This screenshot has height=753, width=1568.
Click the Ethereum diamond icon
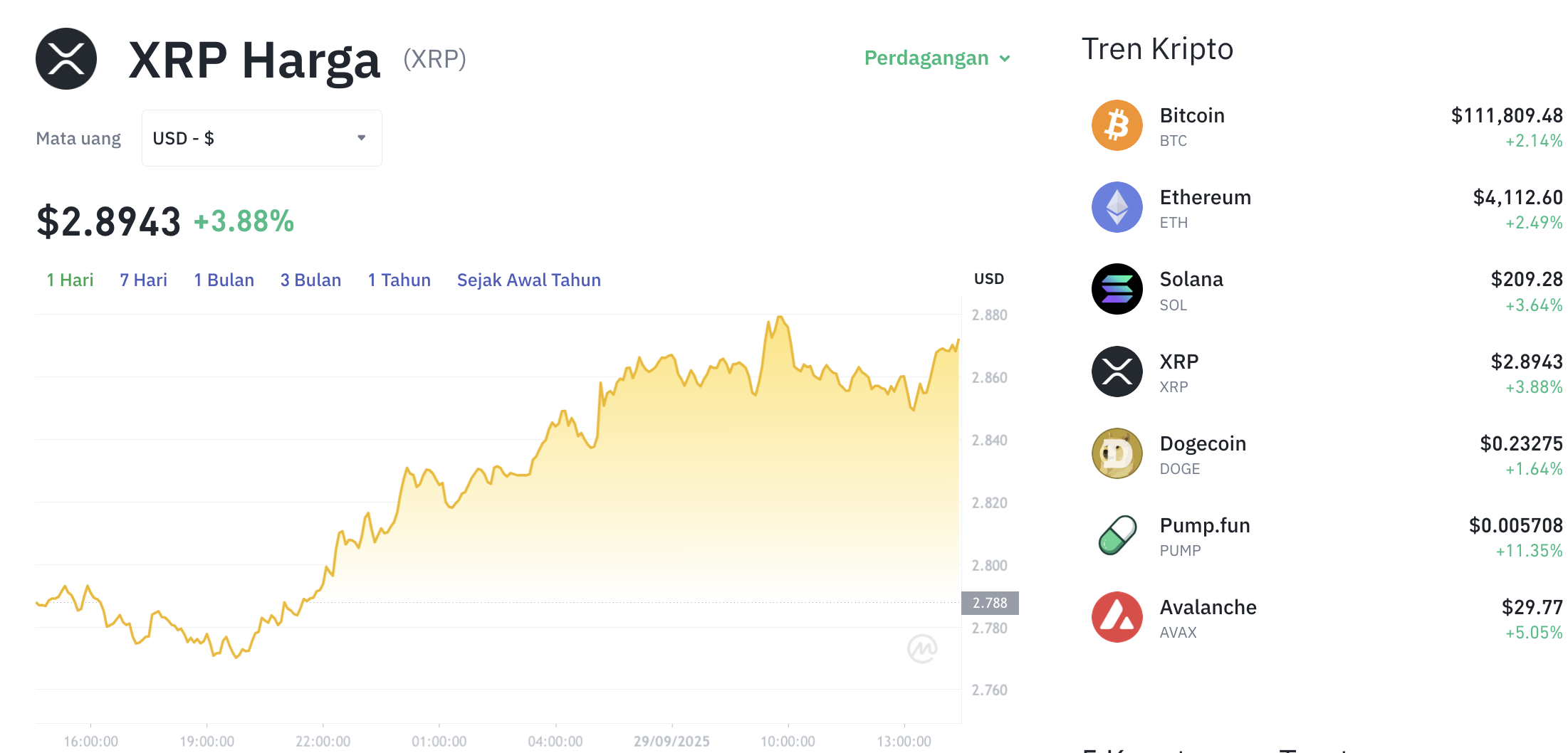point(1117,207)
